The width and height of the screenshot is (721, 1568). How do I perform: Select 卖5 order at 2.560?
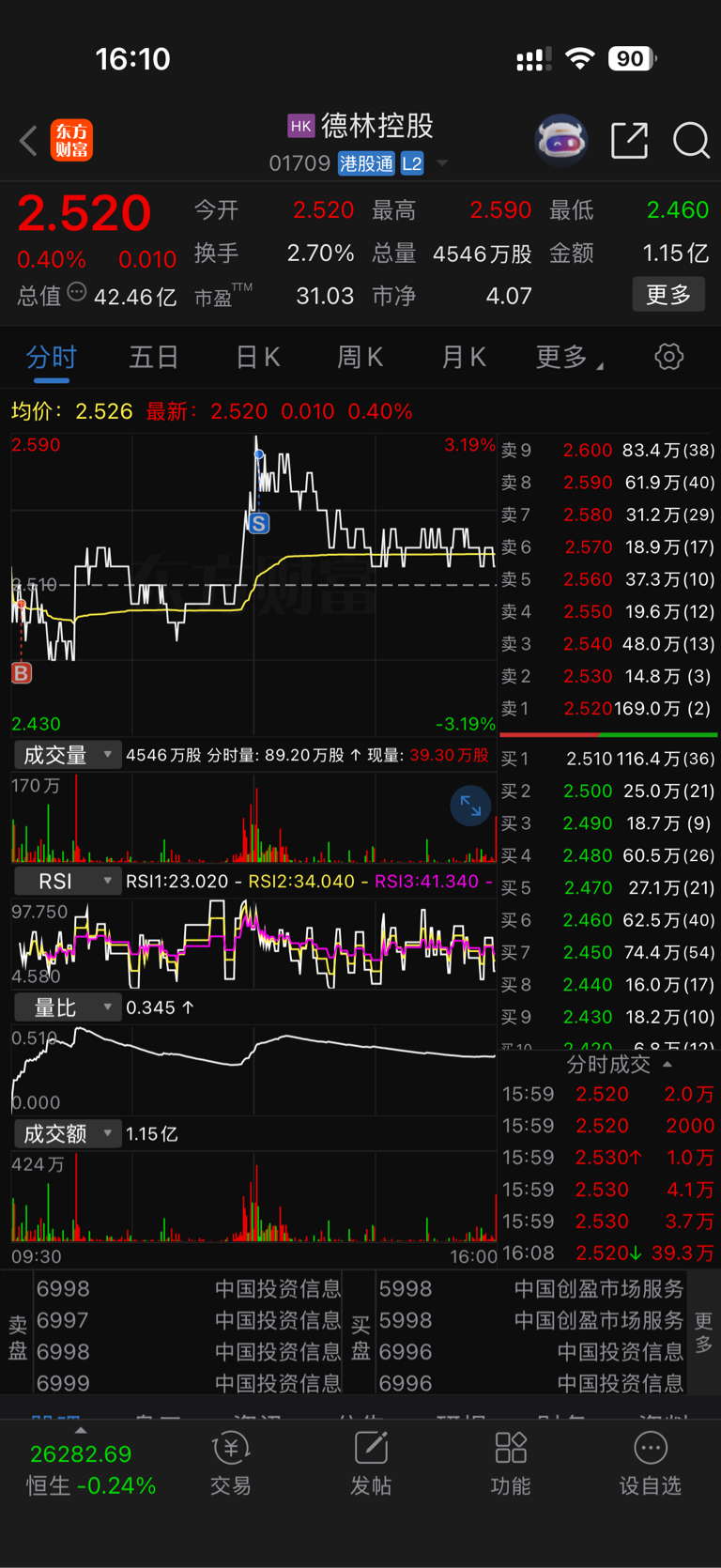click(x=608, y=579)
